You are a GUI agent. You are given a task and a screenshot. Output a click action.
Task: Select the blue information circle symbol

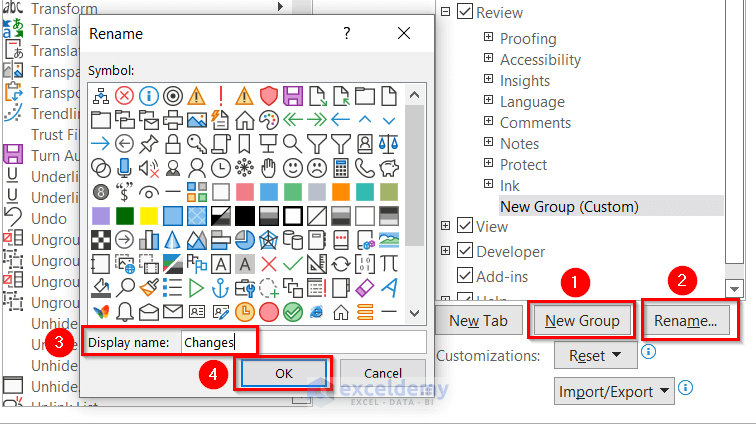click(148, 96)
